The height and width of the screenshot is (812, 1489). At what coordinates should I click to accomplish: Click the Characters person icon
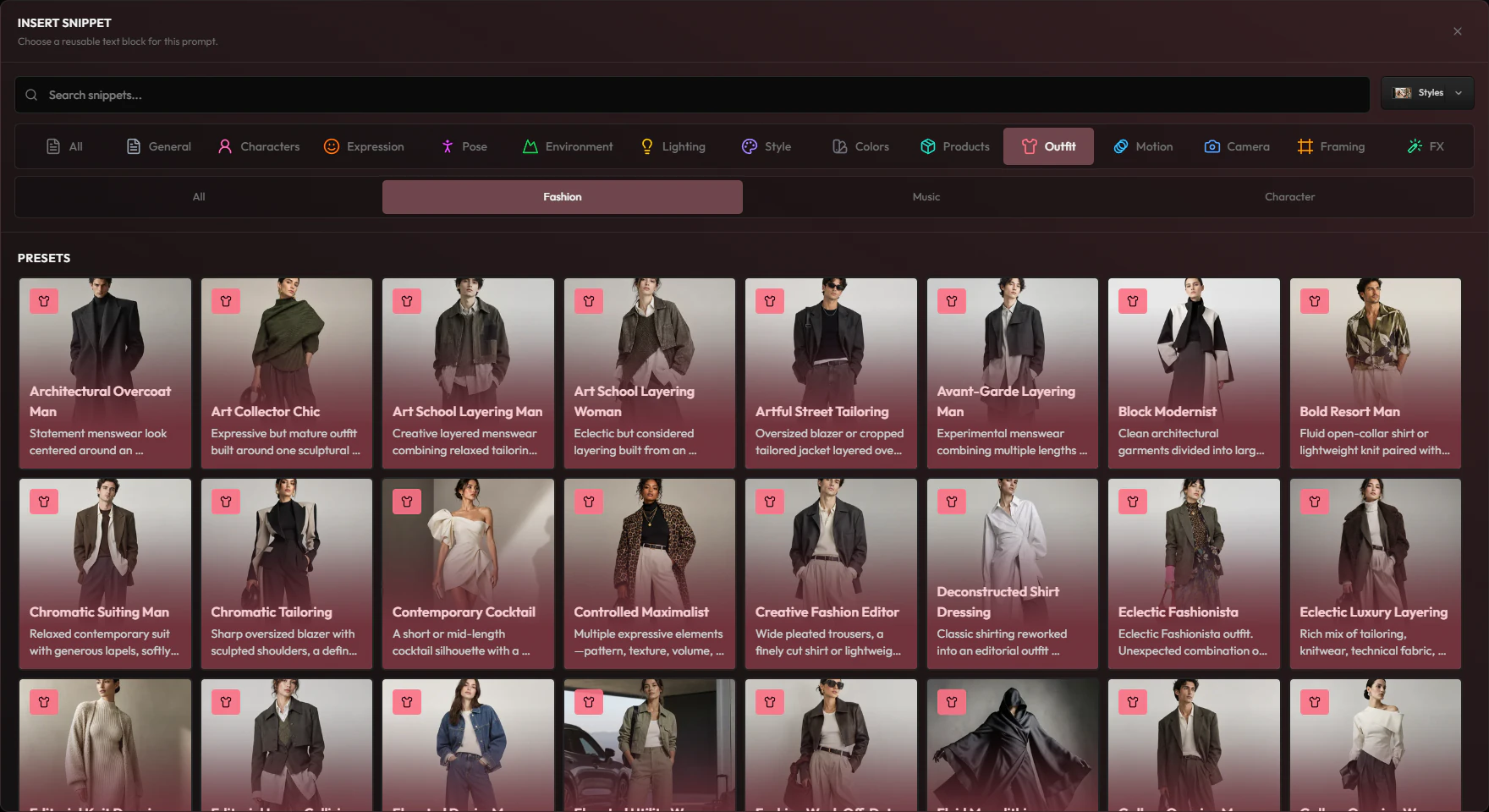point(225,146)
